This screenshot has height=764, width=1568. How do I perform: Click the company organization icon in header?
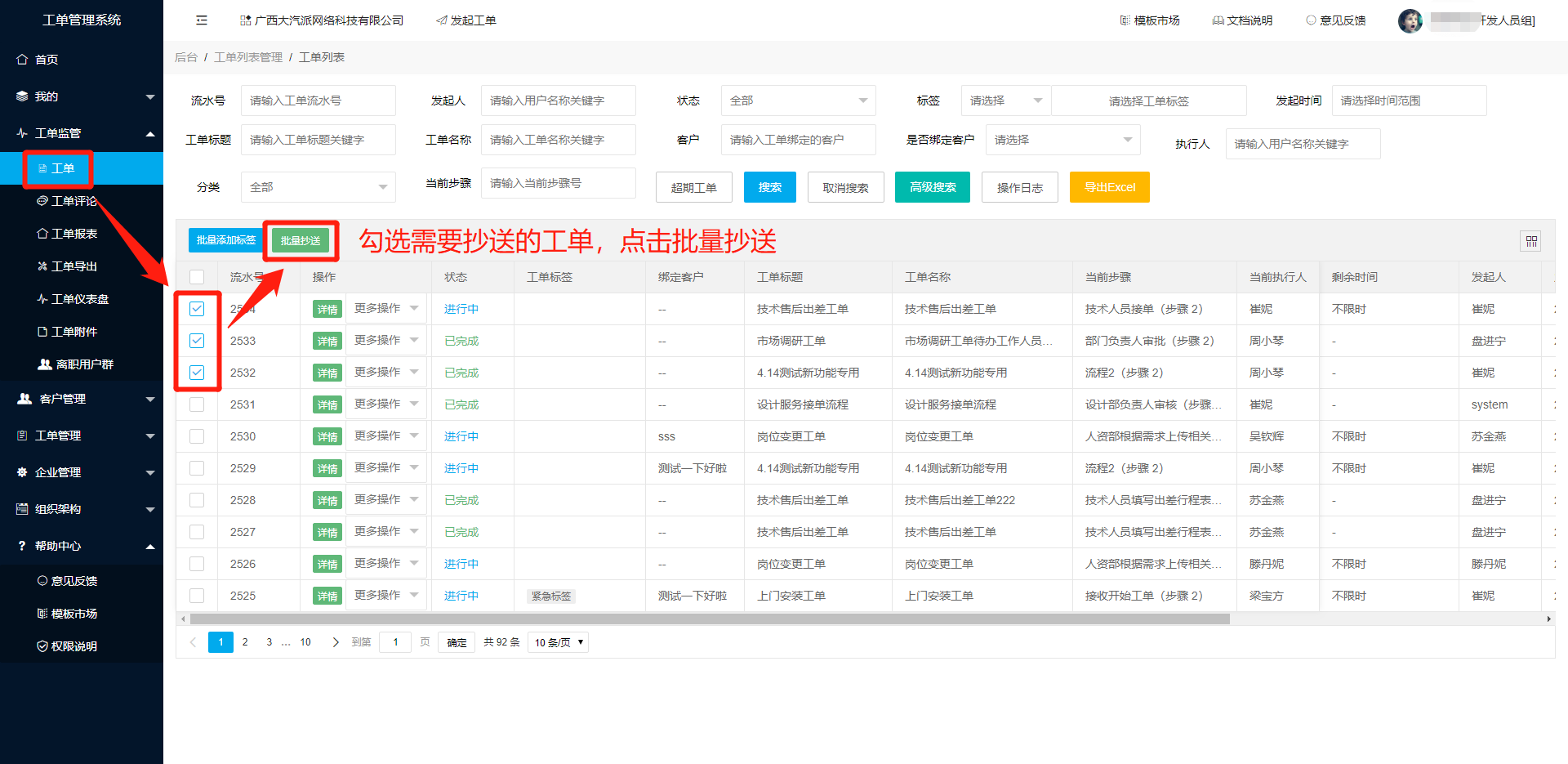pyautogui.click(x=245, y=20)
